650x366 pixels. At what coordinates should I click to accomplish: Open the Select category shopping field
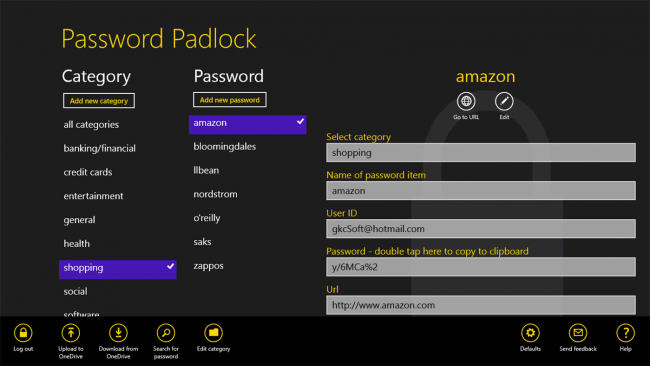click(481, 153)
